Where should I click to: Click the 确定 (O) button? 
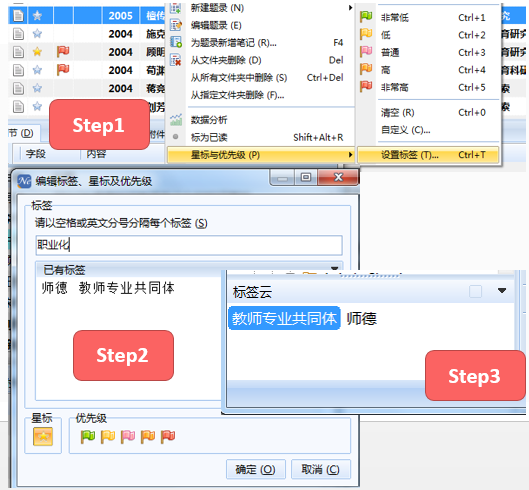255,469
